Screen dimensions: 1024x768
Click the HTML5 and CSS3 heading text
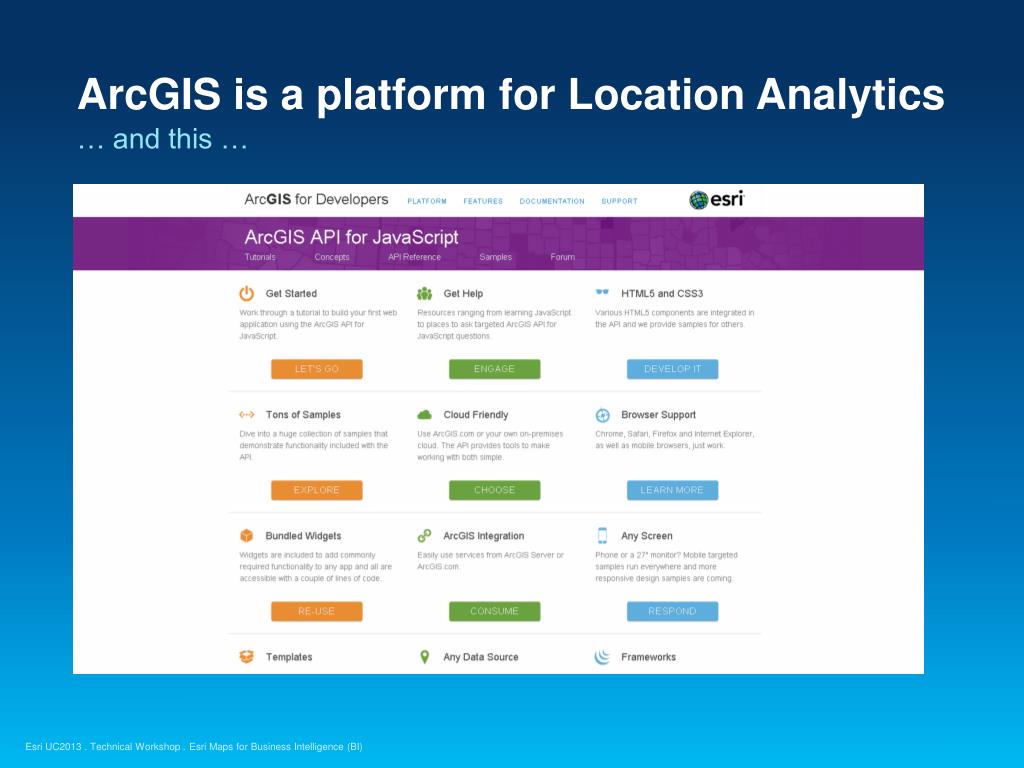pos(662,294)
